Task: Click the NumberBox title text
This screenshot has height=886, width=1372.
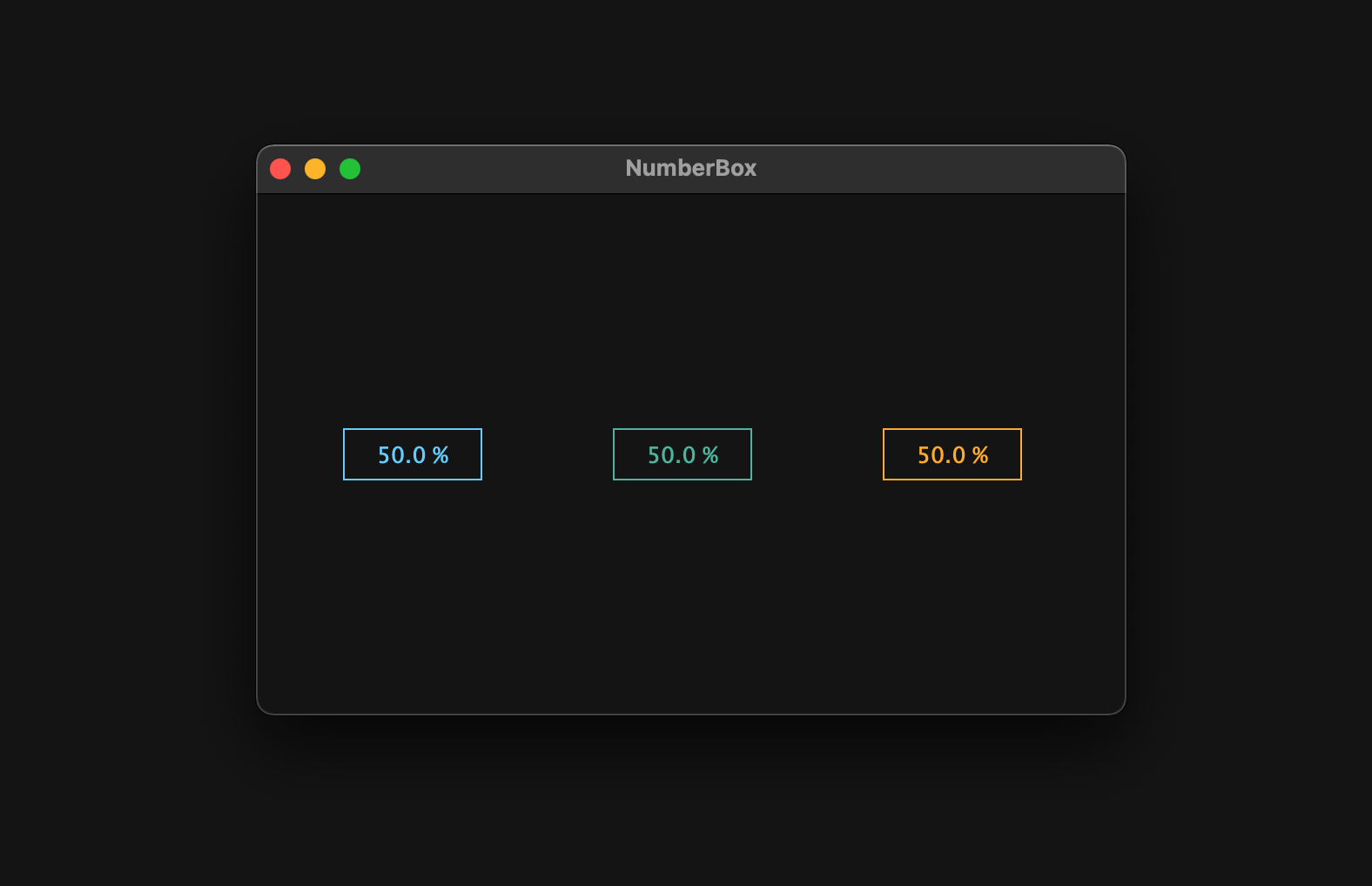Action: (691, 168)
